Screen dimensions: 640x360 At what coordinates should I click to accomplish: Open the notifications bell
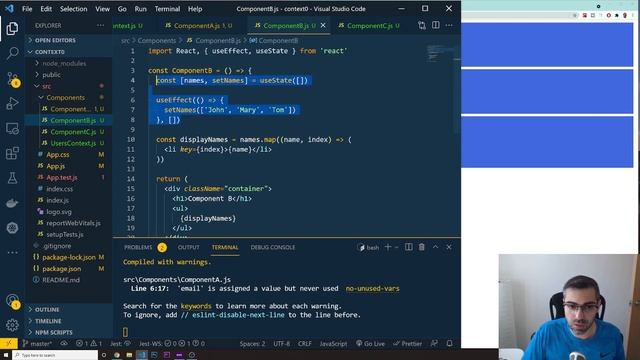point(449,344)
